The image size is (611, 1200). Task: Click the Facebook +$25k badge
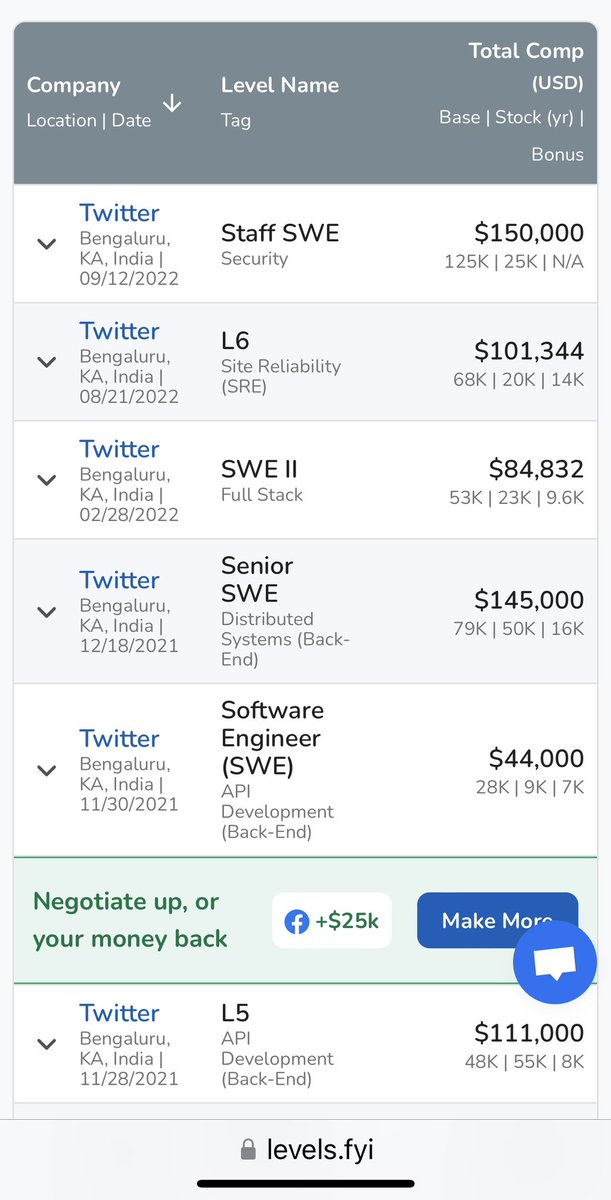tap(332, 921)
